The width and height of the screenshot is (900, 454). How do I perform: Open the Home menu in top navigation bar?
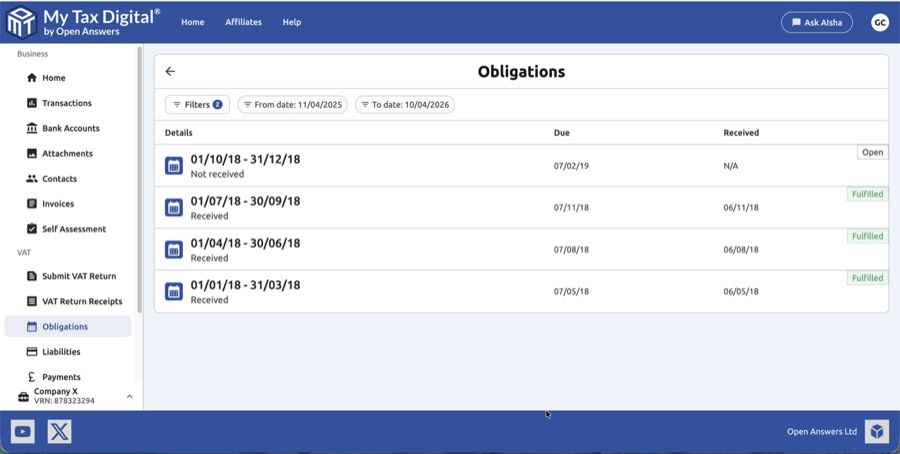point(193,22)
